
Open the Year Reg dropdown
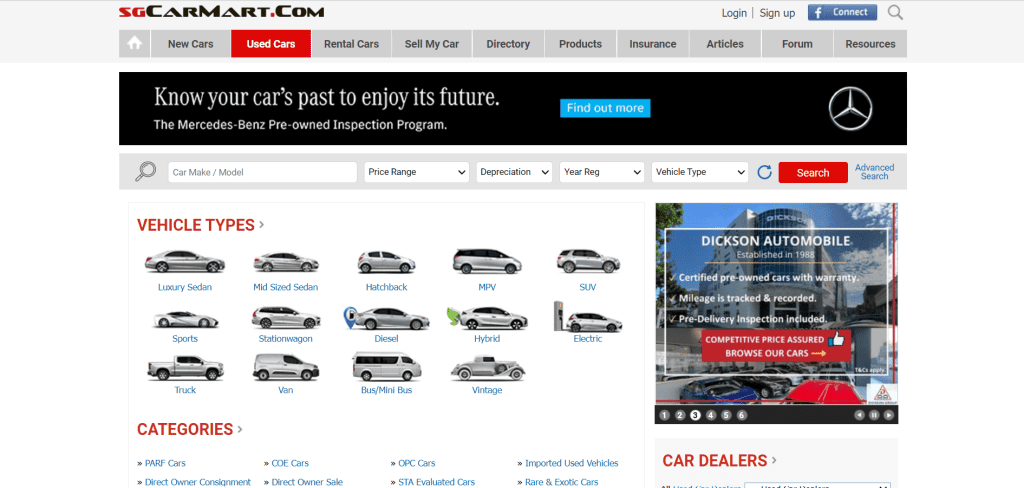click(x=602, y=172)
